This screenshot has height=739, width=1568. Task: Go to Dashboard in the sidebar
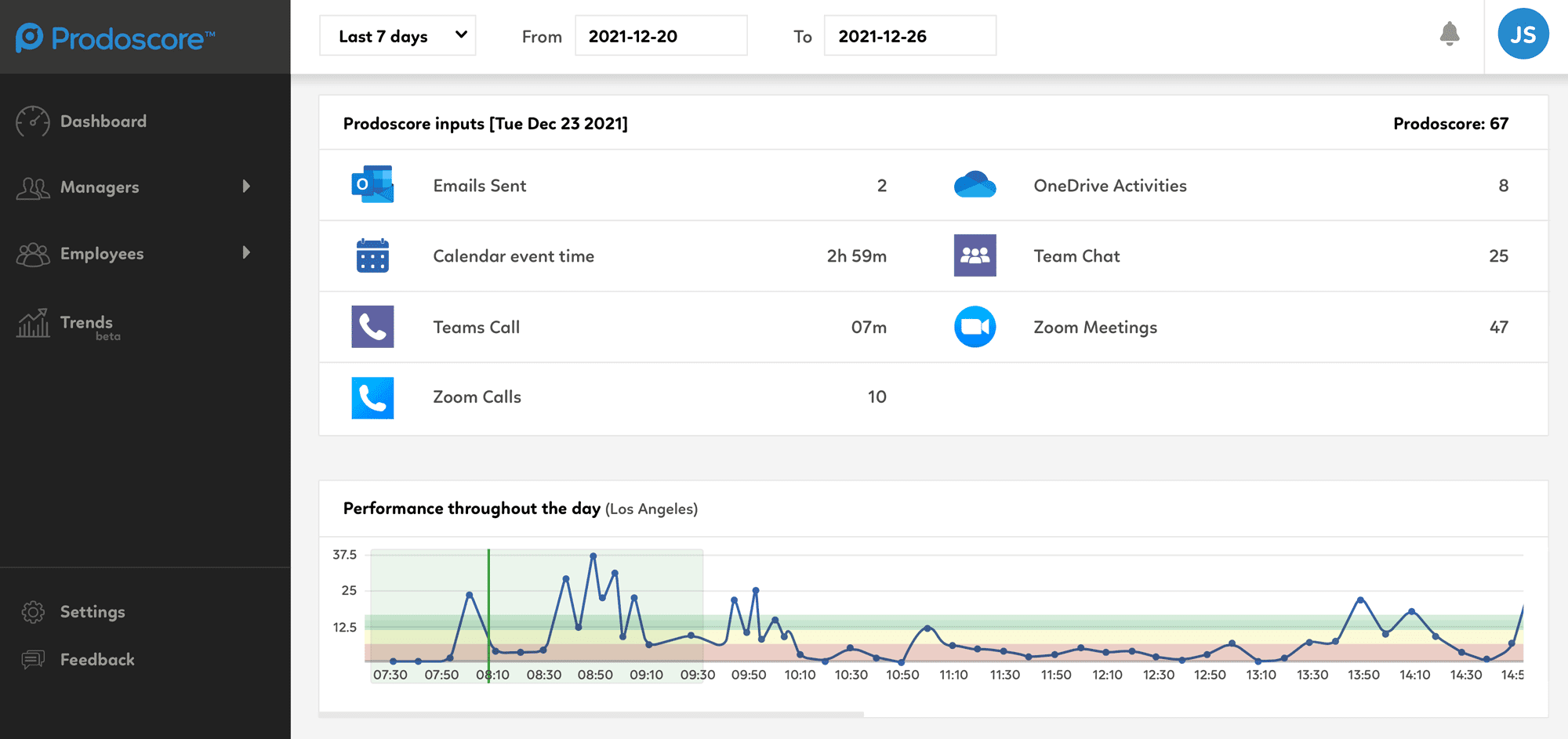point(103,121)
